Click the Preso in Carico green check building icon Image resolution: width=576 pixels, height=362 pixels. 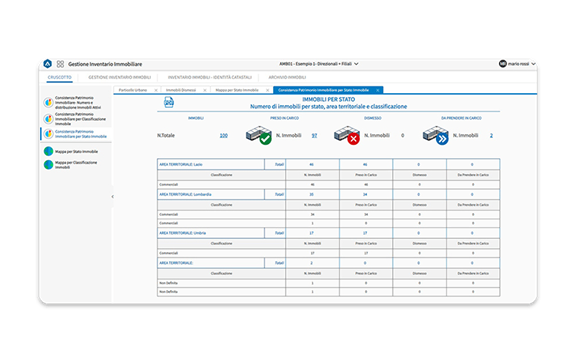coord(259,135)
